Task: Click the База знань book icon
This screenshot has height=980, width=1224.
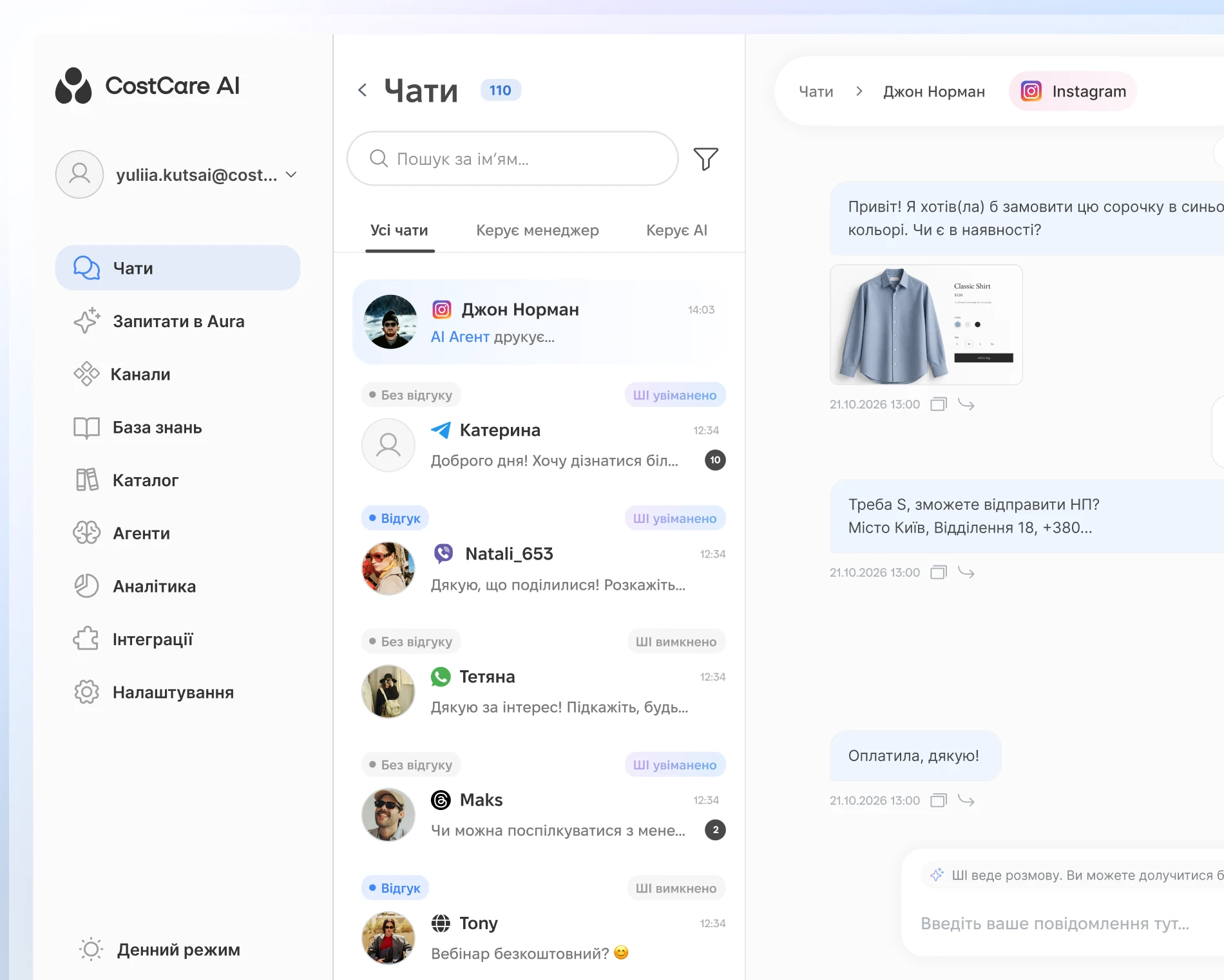Action: point(86,428)
